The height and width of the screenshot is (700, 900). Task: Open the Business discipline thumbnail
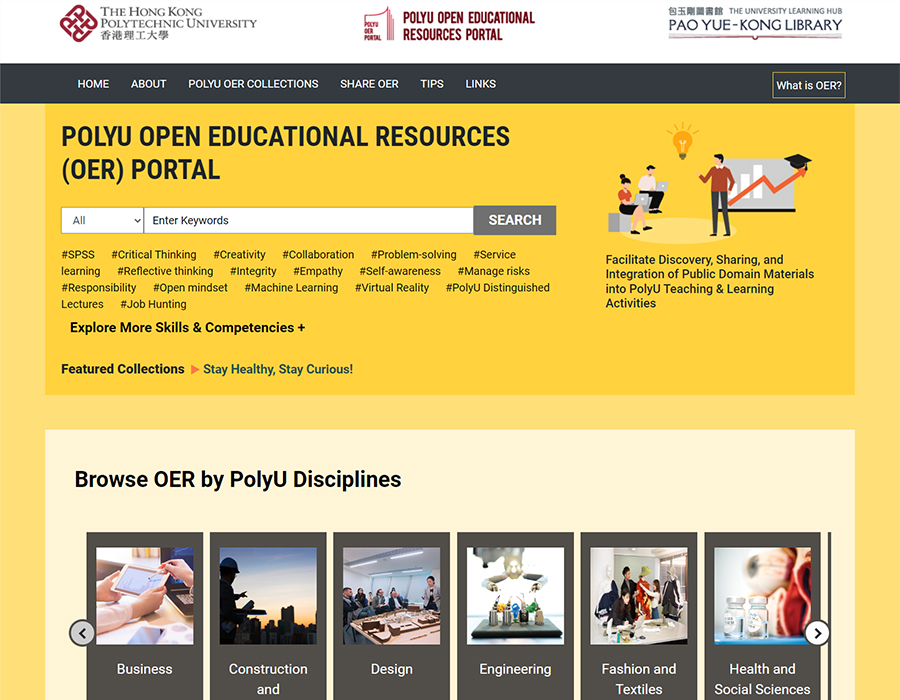145,596
